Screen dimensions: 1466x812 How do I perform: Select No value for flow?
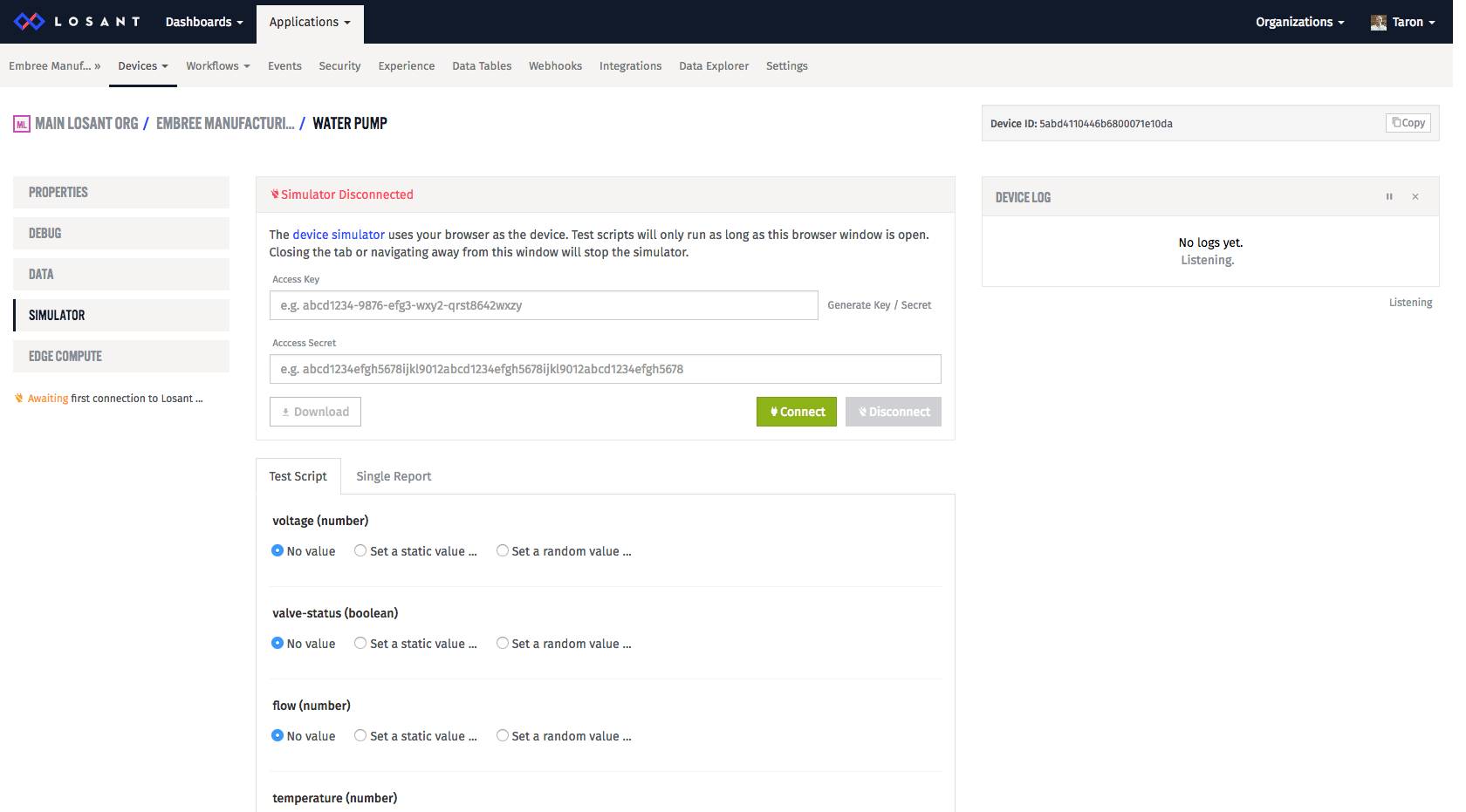click(x=277, y=735)
